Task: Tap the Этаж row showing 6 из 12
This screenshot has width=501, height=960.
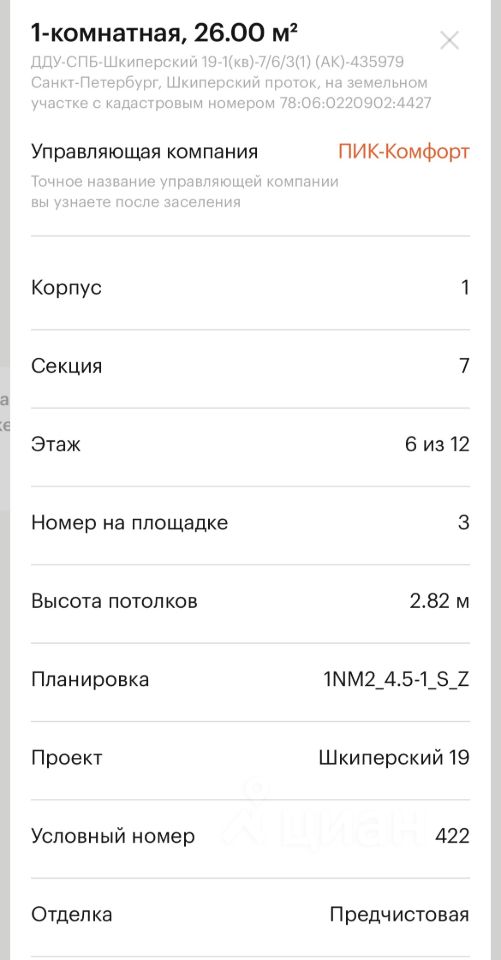Action: click(x=250, y=444)
